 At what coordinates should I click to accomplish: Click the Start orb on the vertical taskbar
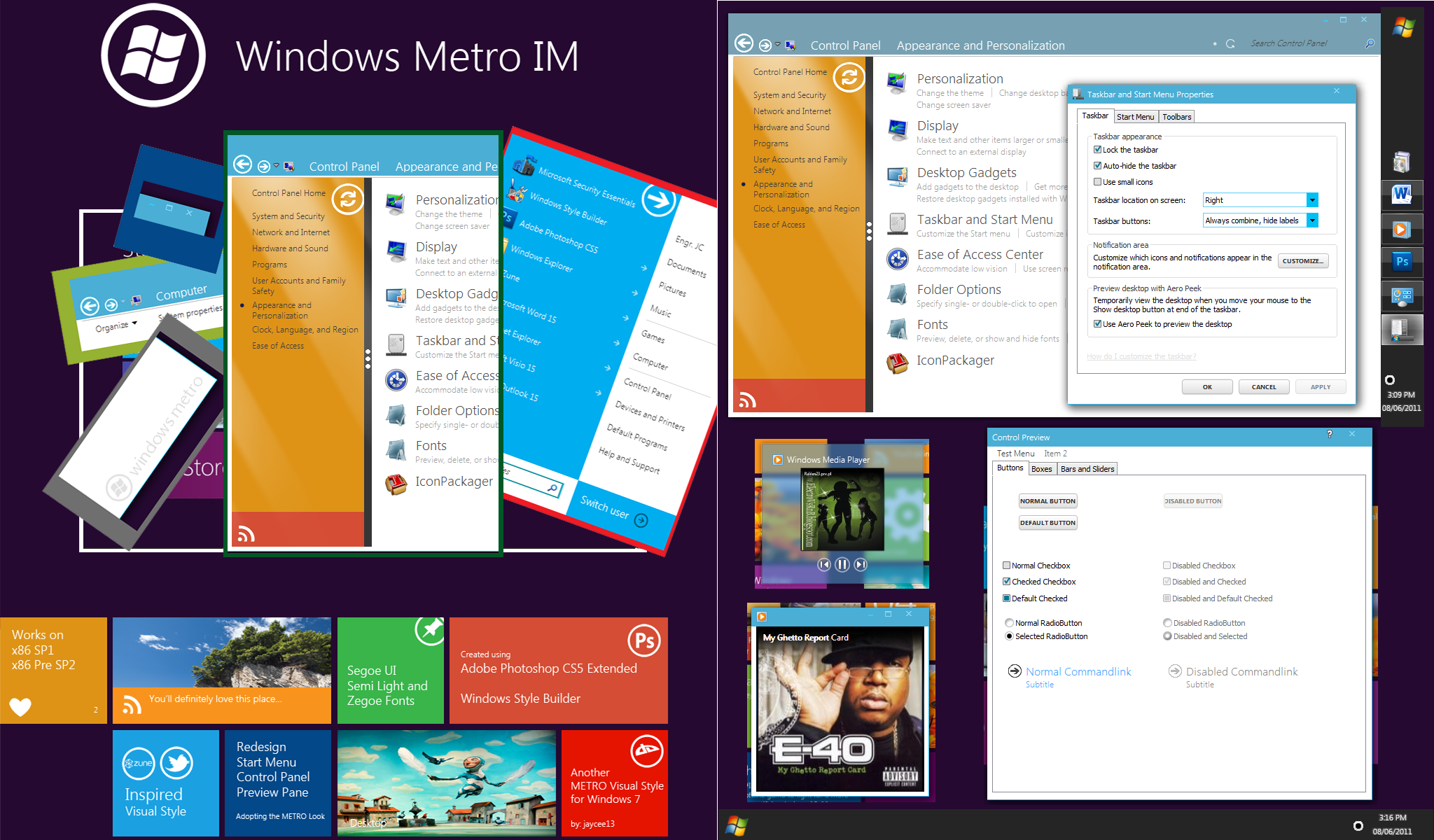1403,27
